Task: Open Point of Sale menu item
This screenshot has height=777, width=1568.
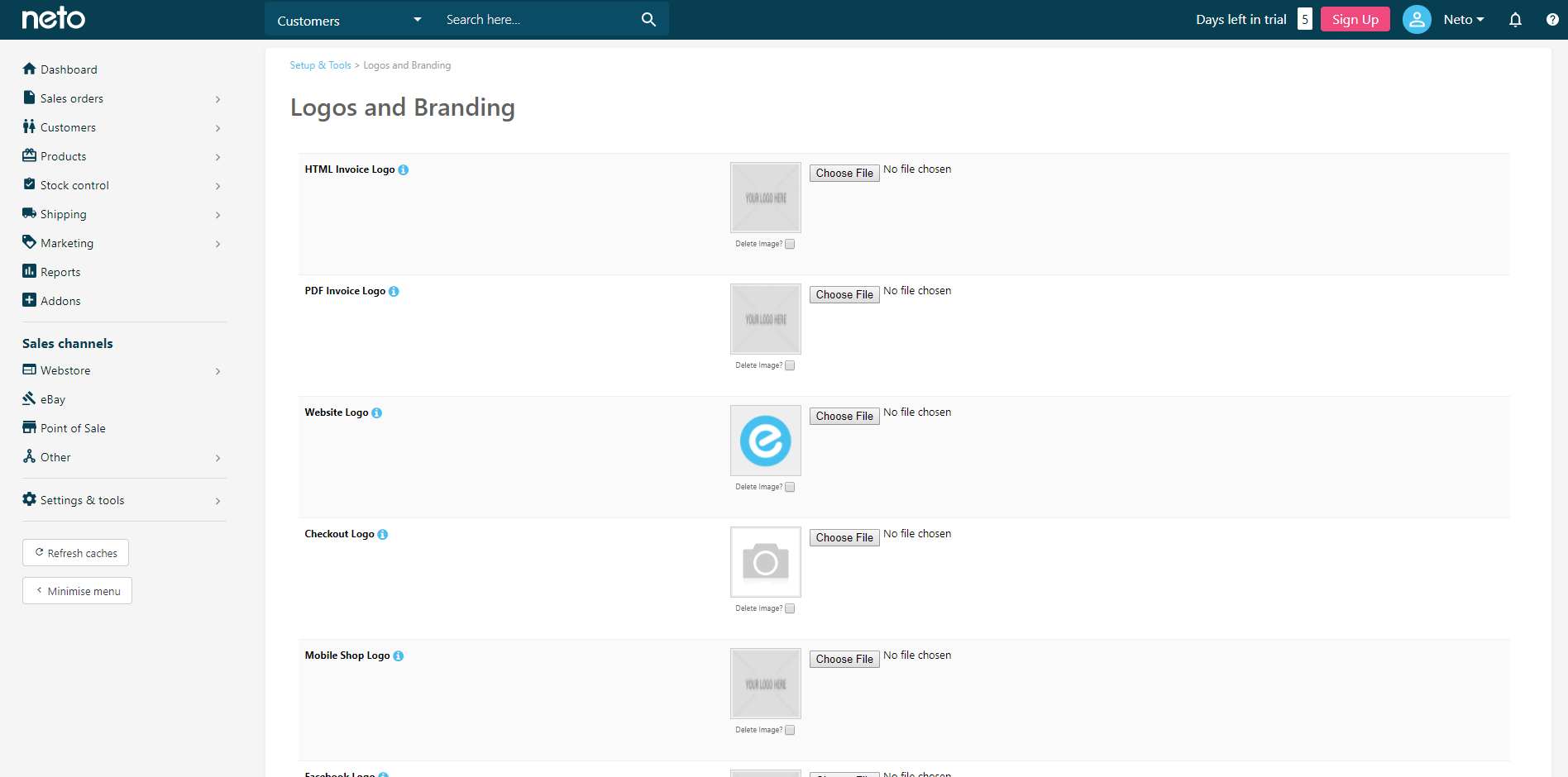Action: click(x=73, y=428)
